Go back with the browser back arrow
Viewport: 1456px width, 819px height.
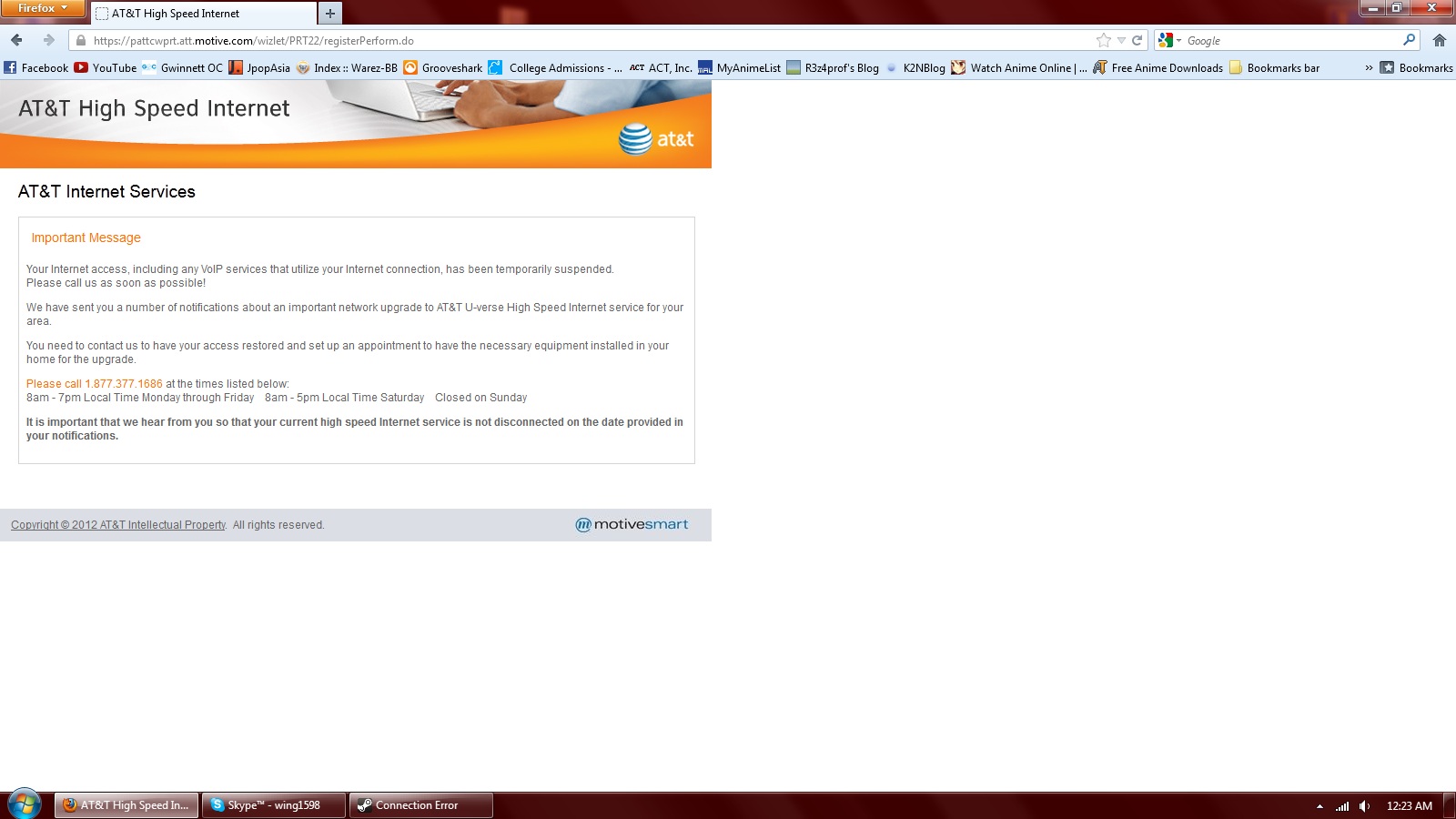(x=16, y=40)
